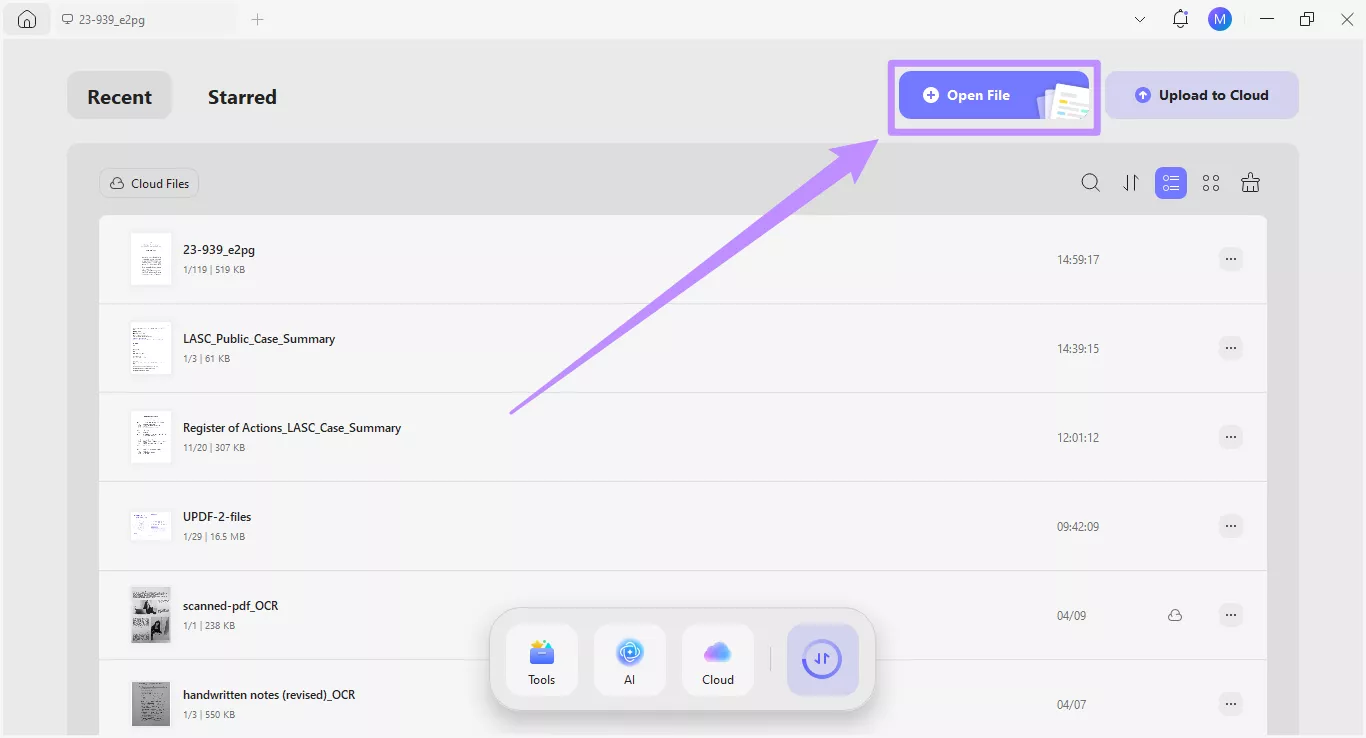Click the Open File button
1366x738 pixels.
tap(994, 96)
